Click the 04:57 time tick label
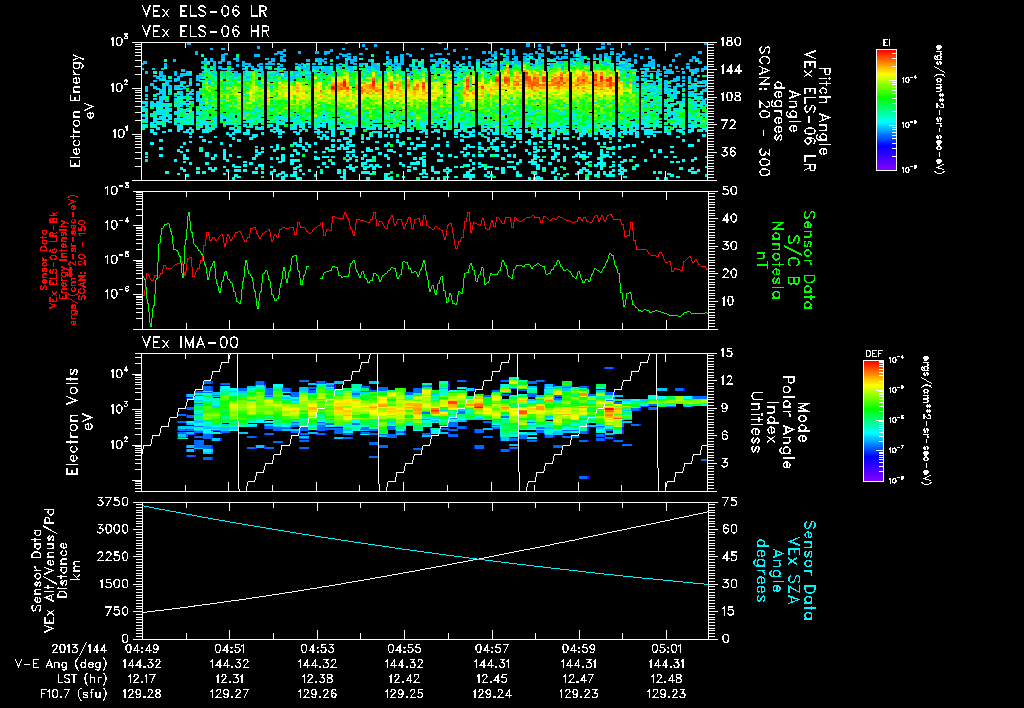This screenshot has height=708, width=1024. pos(492,650)
